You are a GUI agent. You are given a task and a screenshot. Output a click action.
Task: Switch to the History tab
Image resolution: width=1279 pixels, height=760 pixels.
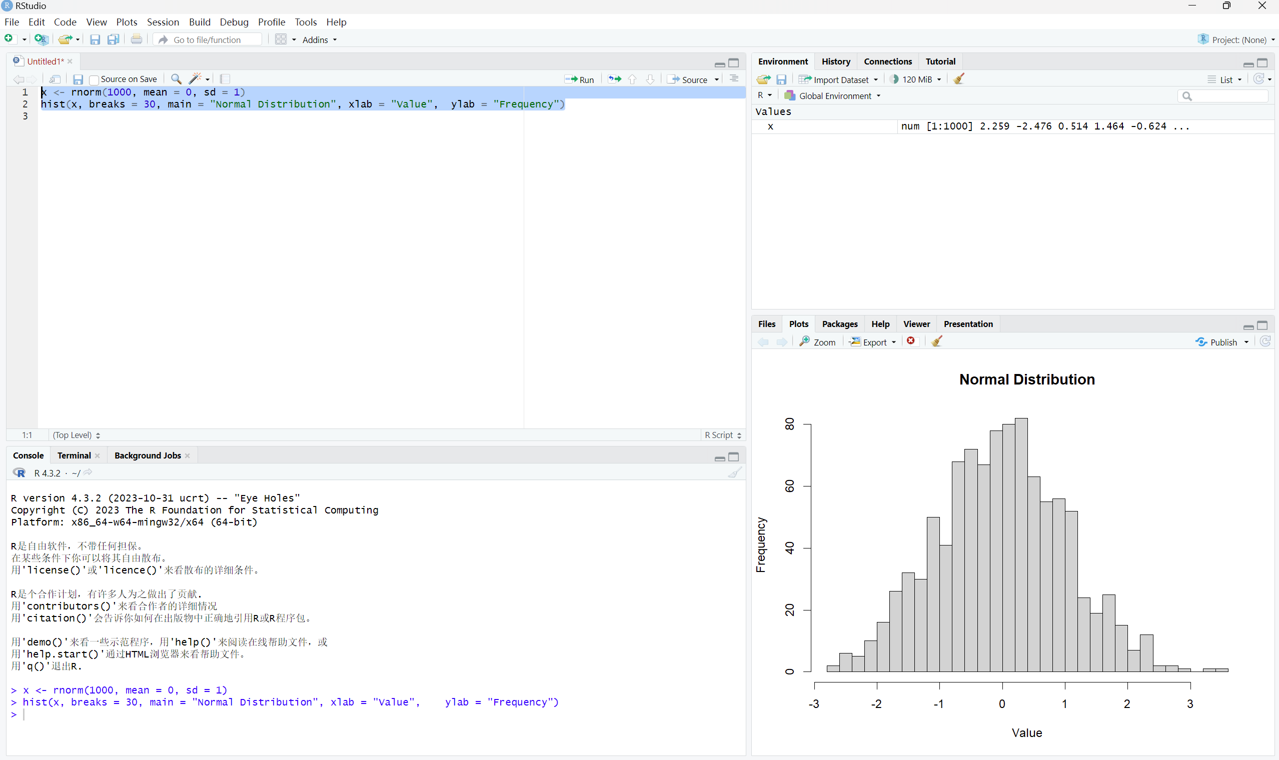pos(835,61)
